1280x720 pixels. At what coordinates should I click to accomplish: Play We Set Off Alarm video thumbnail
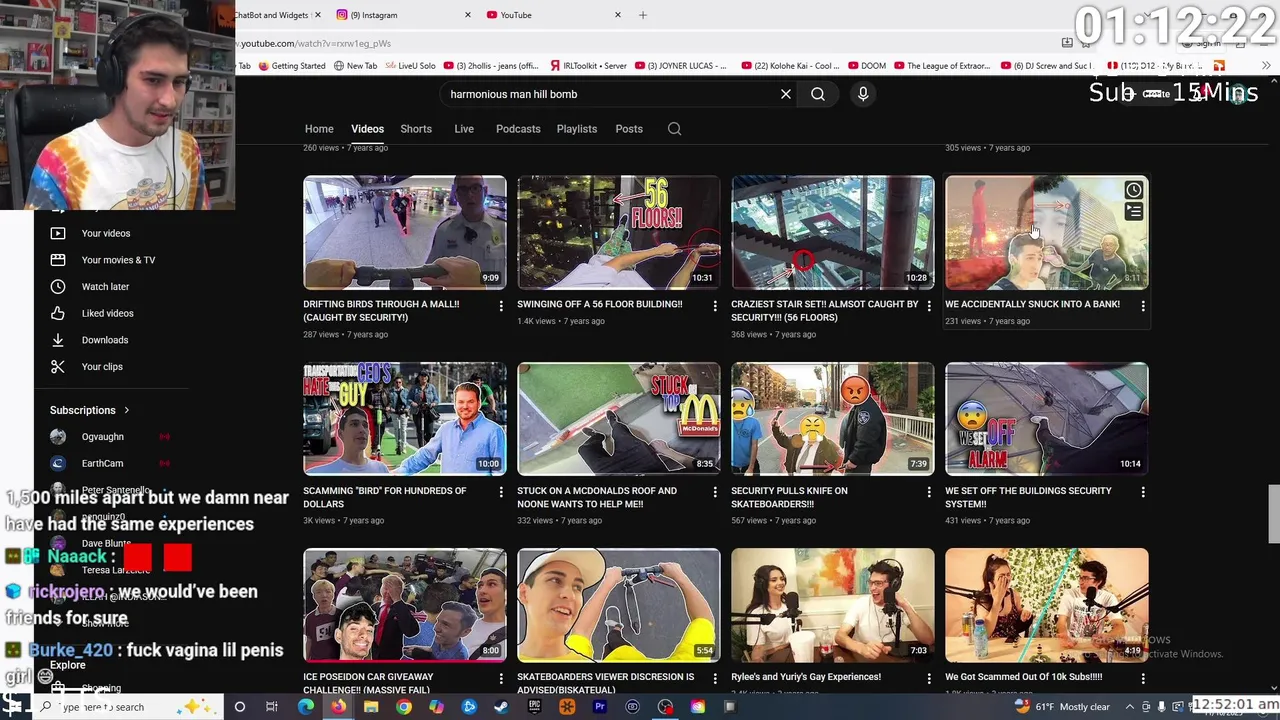click(x=1047, y=419)
